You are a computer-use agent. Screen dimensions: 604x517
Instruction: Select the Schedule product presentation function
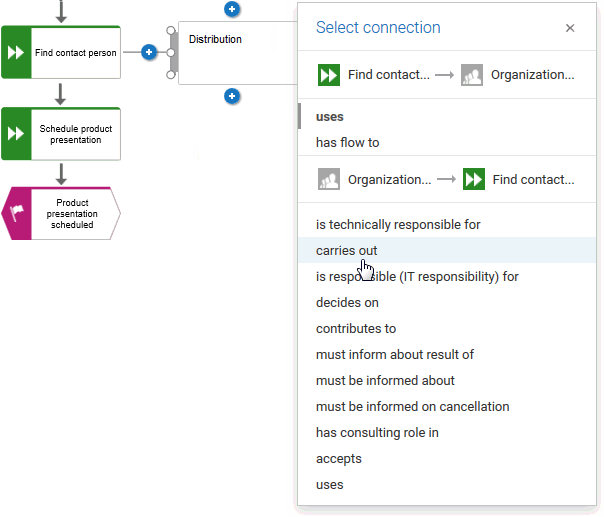click(61, 134)
